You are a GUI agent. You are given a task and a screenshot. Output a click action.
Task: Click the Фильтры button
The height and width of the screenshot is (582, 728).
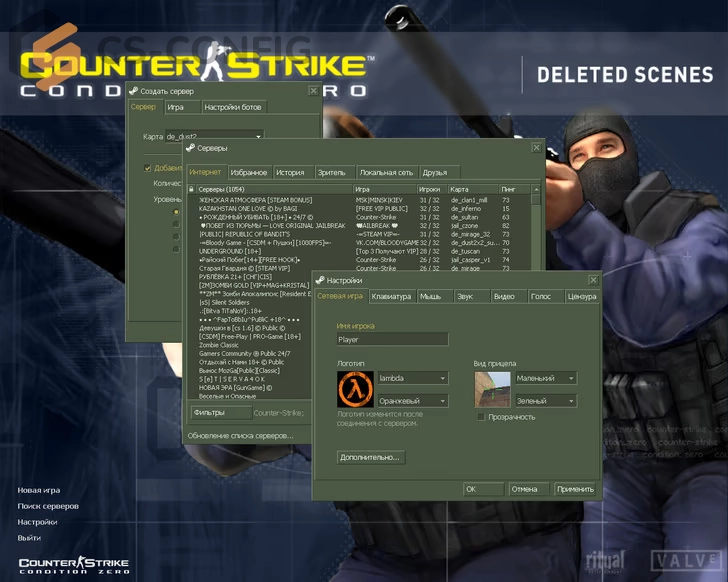[221, 413]
